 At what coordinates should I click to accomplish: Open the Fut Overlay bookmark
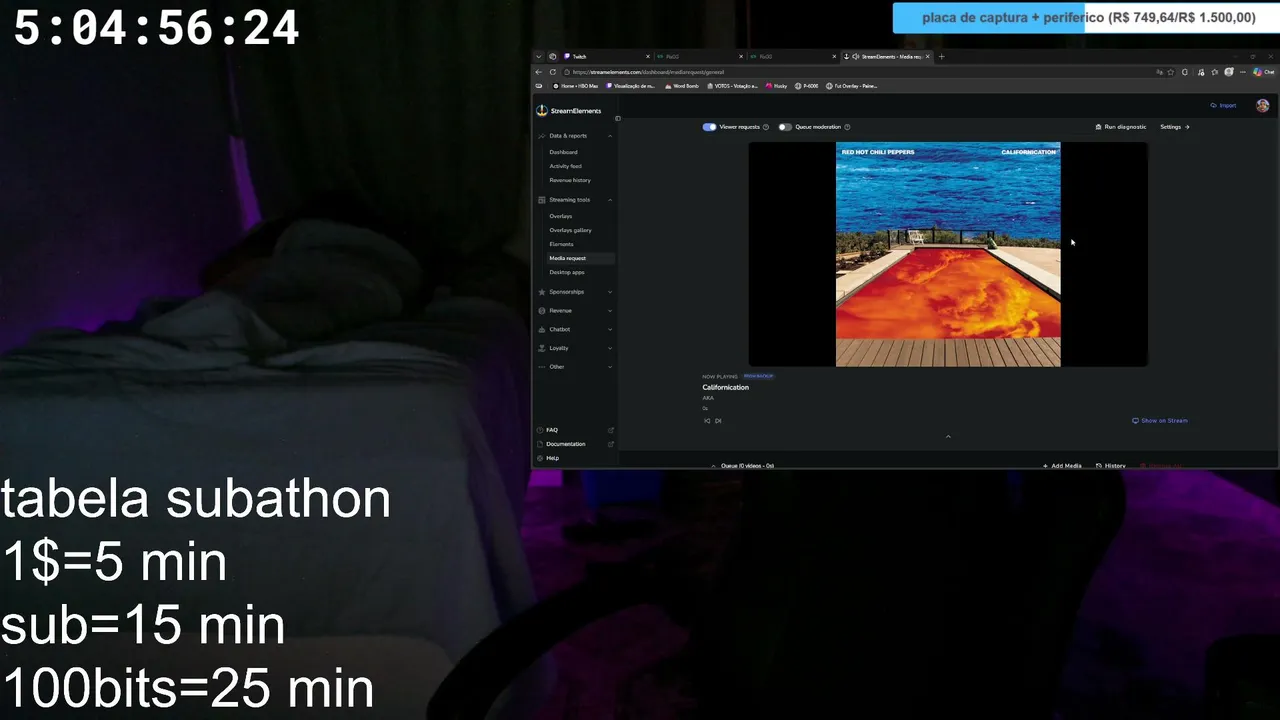(x=852, y=86)
